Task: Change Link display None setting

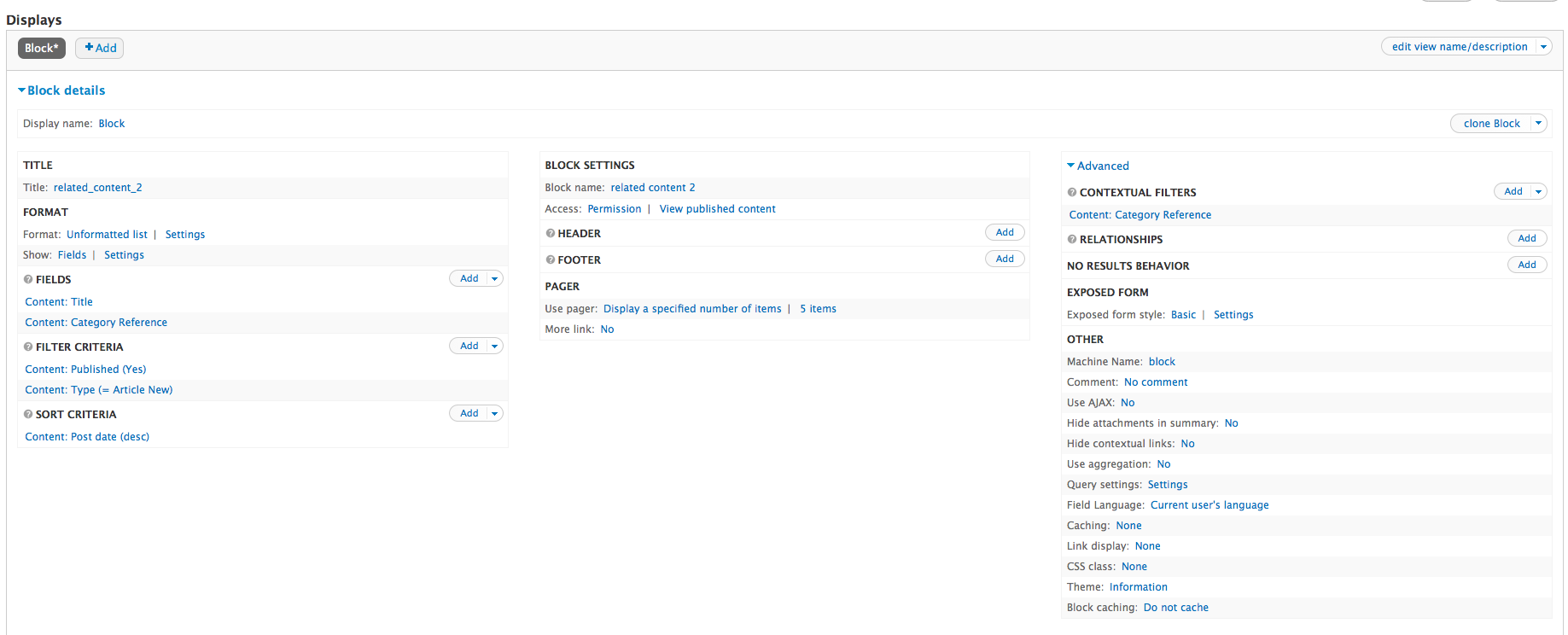Action: (1147, 546)
